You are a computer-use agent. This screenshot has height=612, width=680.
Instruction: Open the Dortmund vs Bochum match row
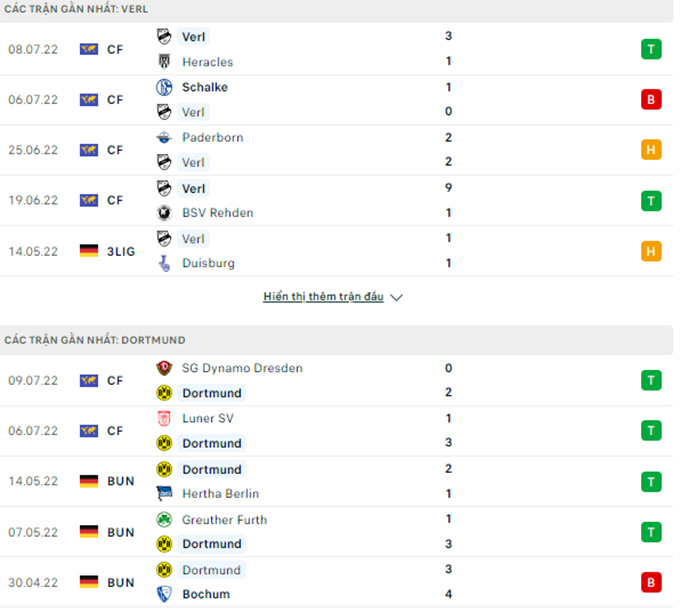[x=337, y=584]
